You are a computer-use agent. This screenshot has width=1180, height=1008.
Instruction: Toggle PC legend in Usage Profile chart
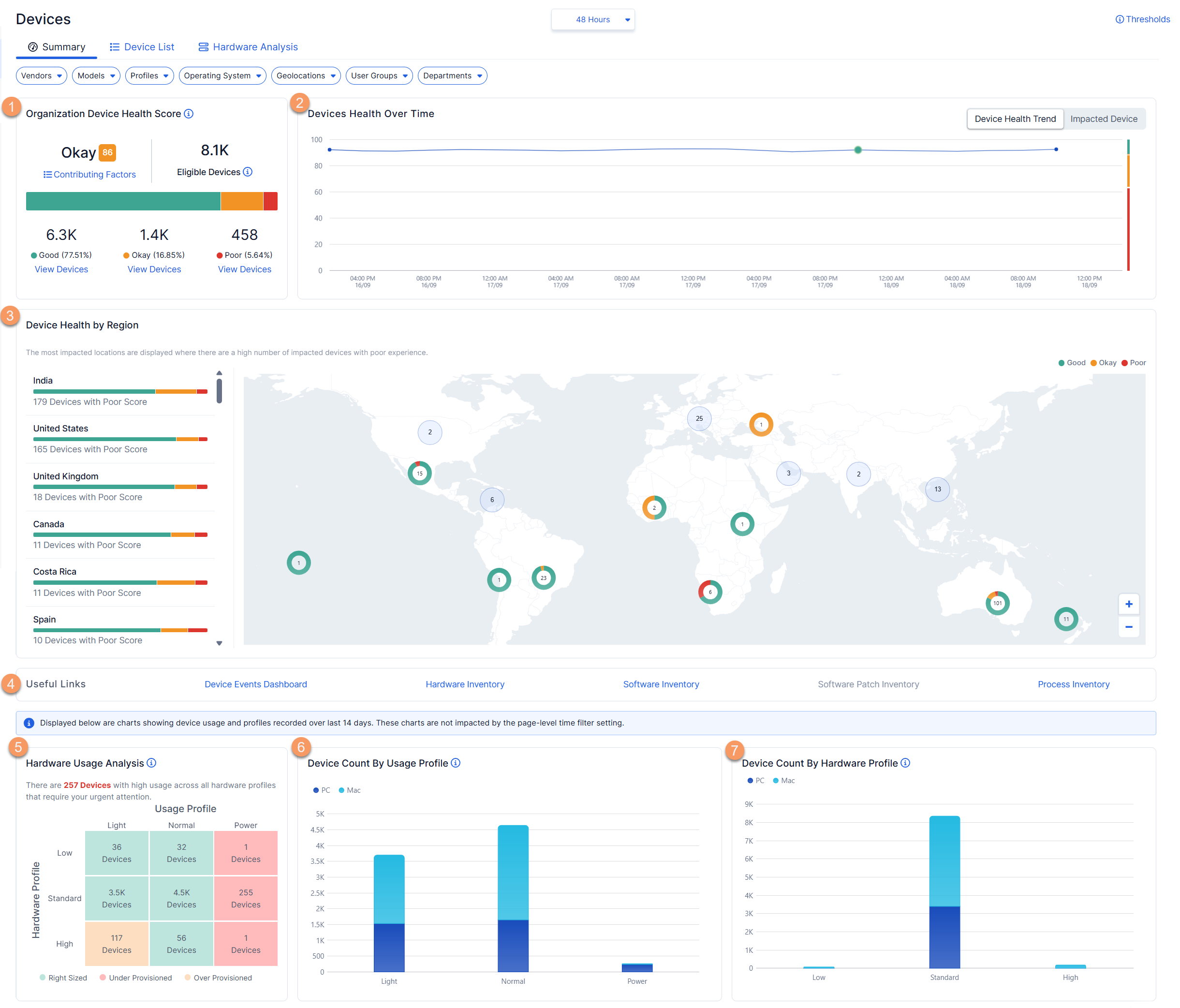click(321, 790)
